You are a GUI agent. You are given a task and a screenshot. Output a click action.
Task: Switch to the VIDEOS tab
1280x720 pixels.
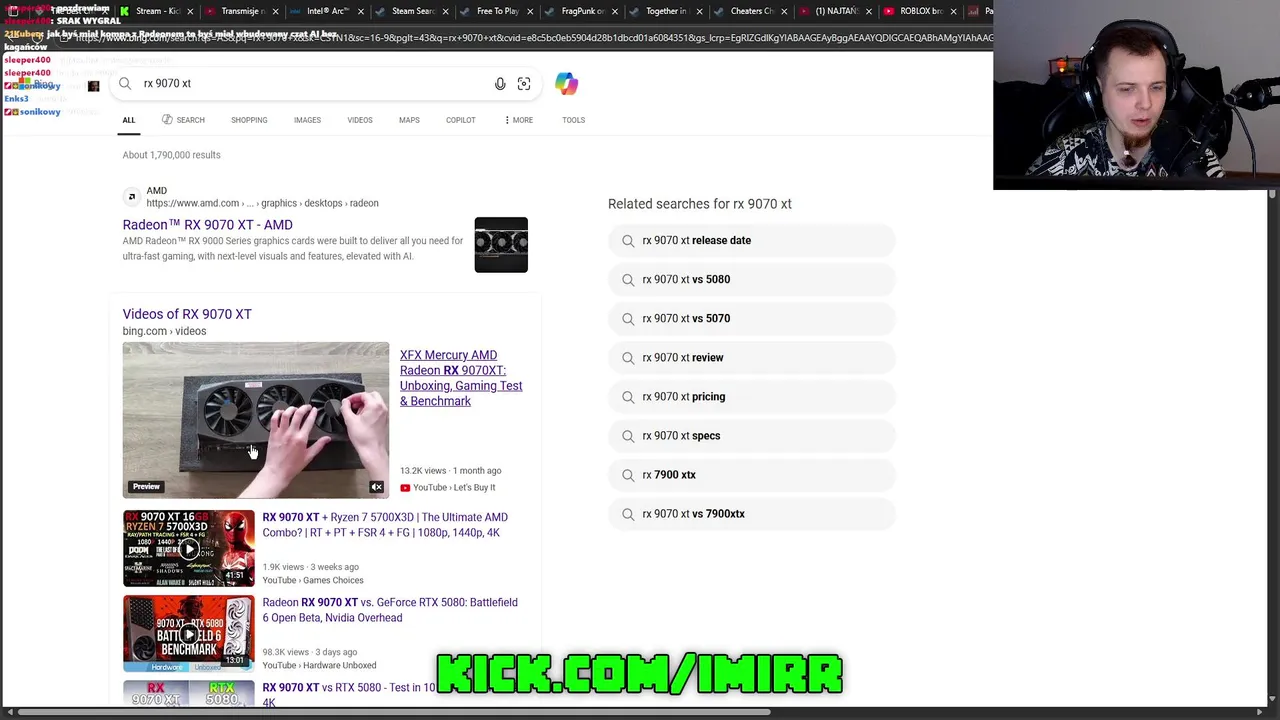(360, 120)
